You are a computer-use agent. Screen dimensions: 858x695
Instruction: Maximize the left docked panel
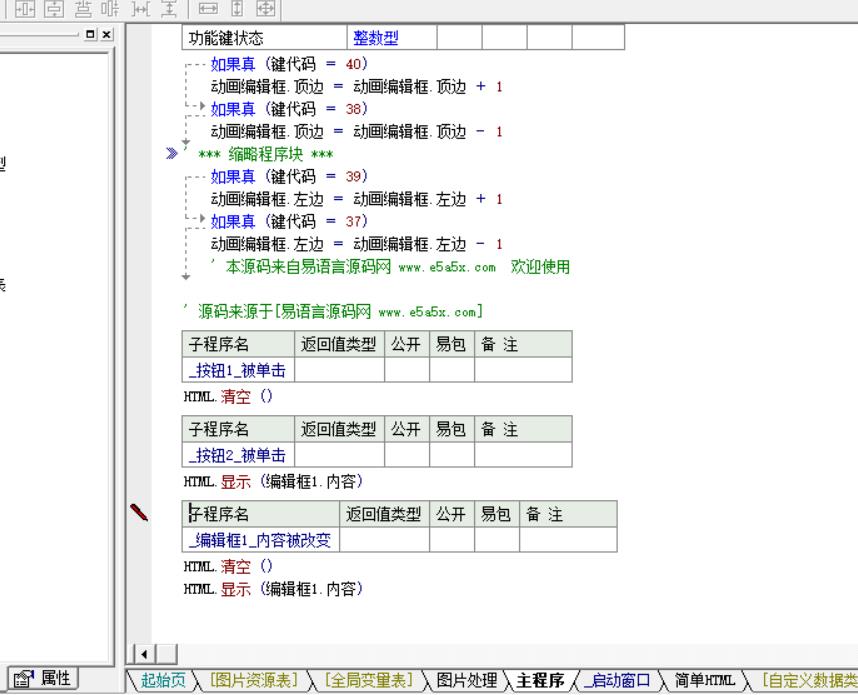pyautogui.click(x=91, y=34)
